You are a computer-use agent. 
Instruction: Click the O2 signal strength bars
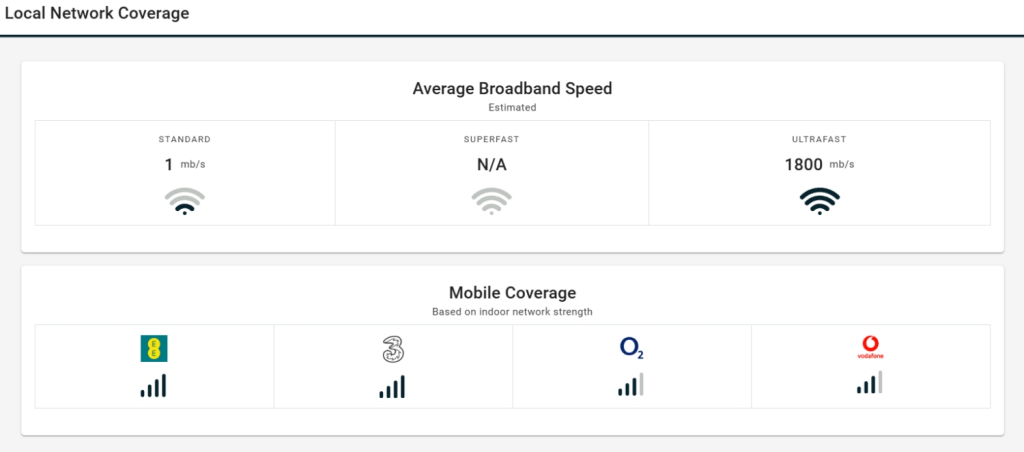(631, 385)
